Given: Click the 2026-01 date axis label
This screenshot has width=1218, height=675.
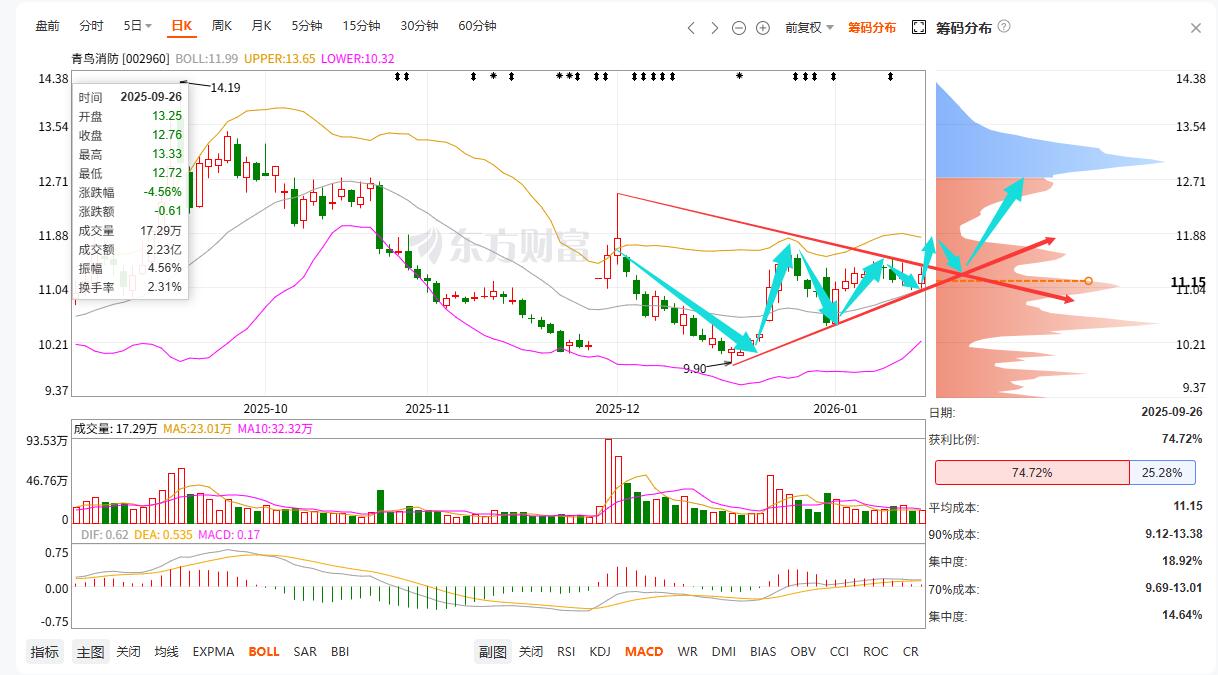Looking at the screenshot, I should (x=835, y=409).
